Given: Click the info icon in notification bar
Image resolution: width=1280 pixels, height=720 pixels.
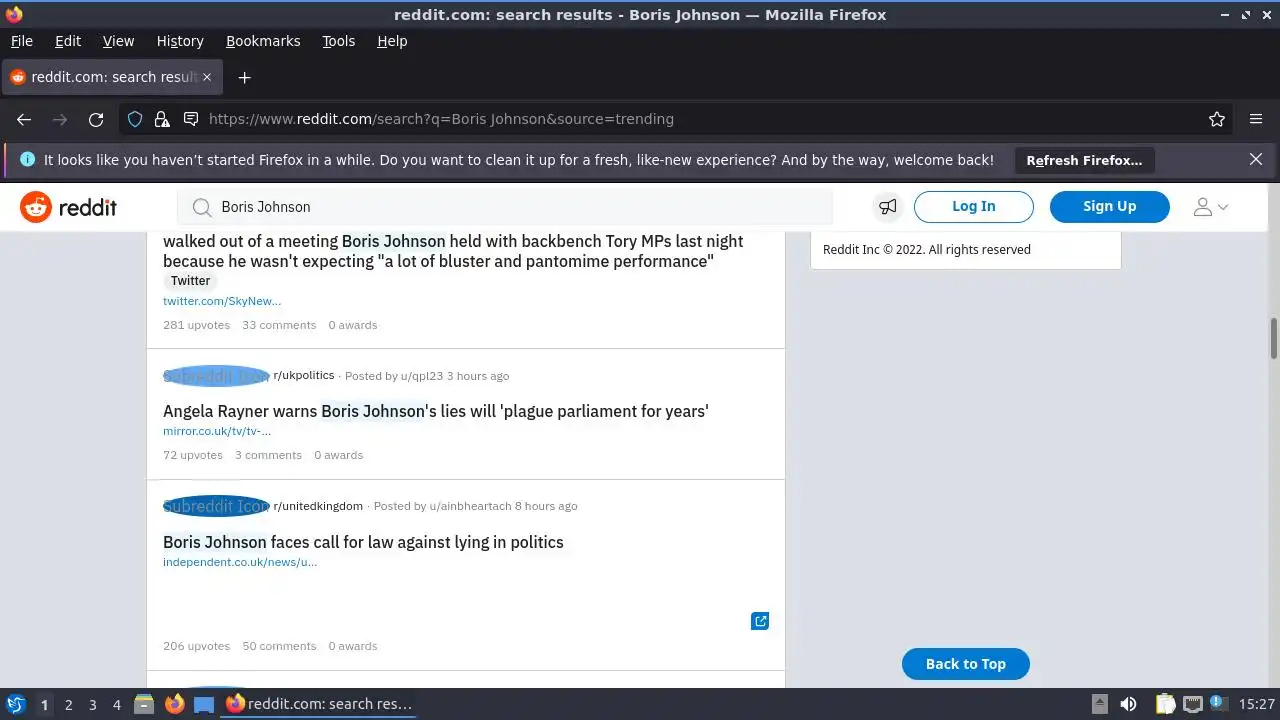Looking at the screenshot, I should (27, 159).
